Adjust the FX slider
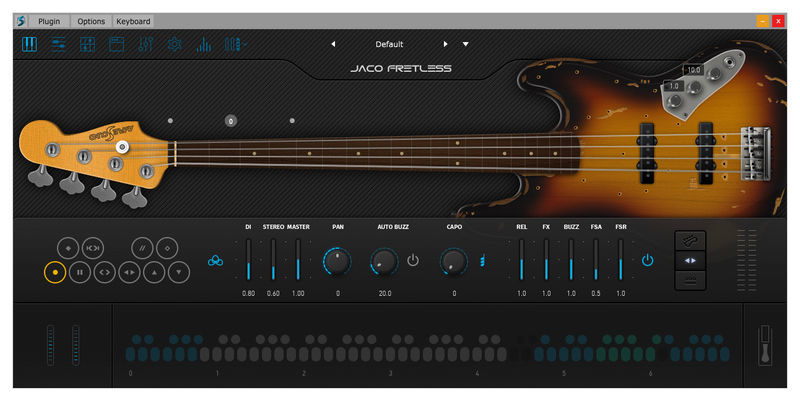The height and width of the screenshot is (401, 800). point(546,259)
